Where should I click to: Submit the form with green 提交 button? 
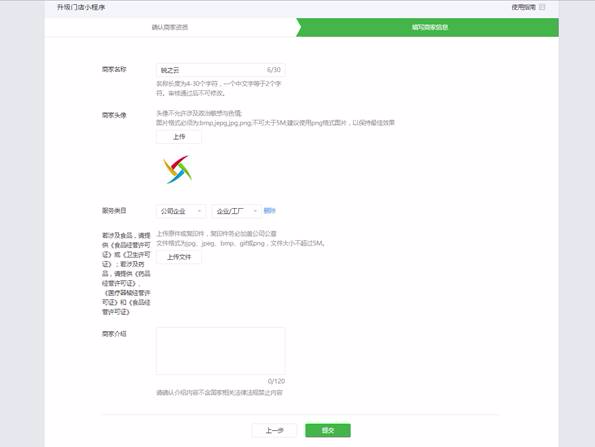[328, 430]
